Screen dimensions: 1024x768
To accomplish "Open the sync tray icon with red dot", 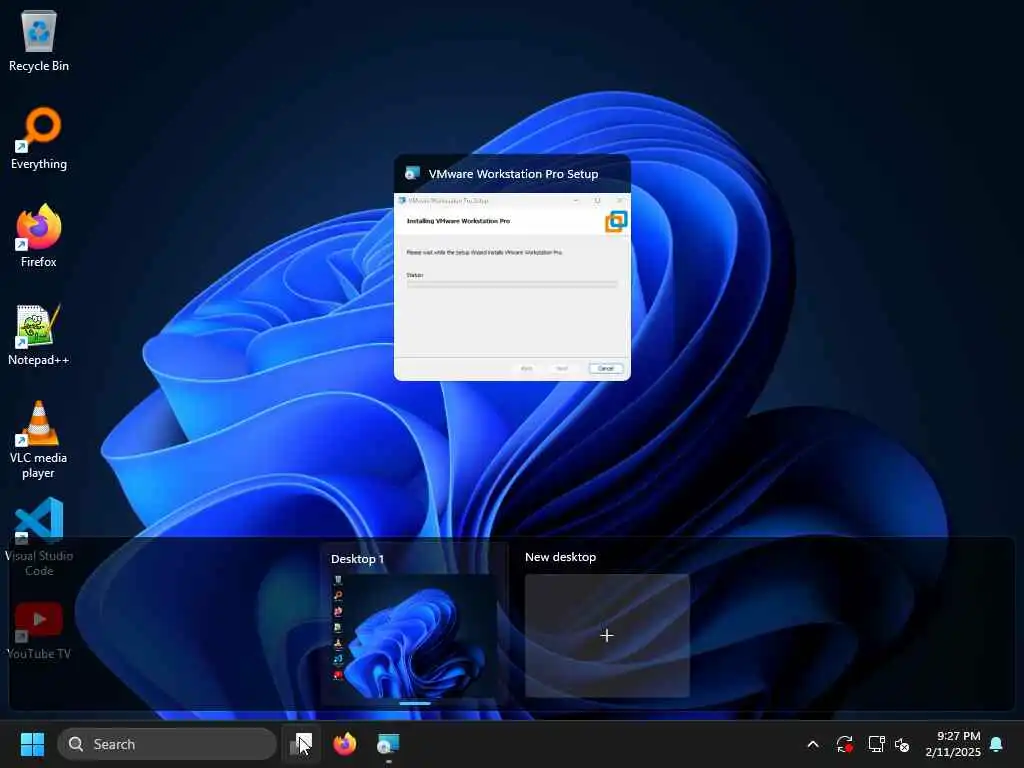I will [x=844, y=744].
